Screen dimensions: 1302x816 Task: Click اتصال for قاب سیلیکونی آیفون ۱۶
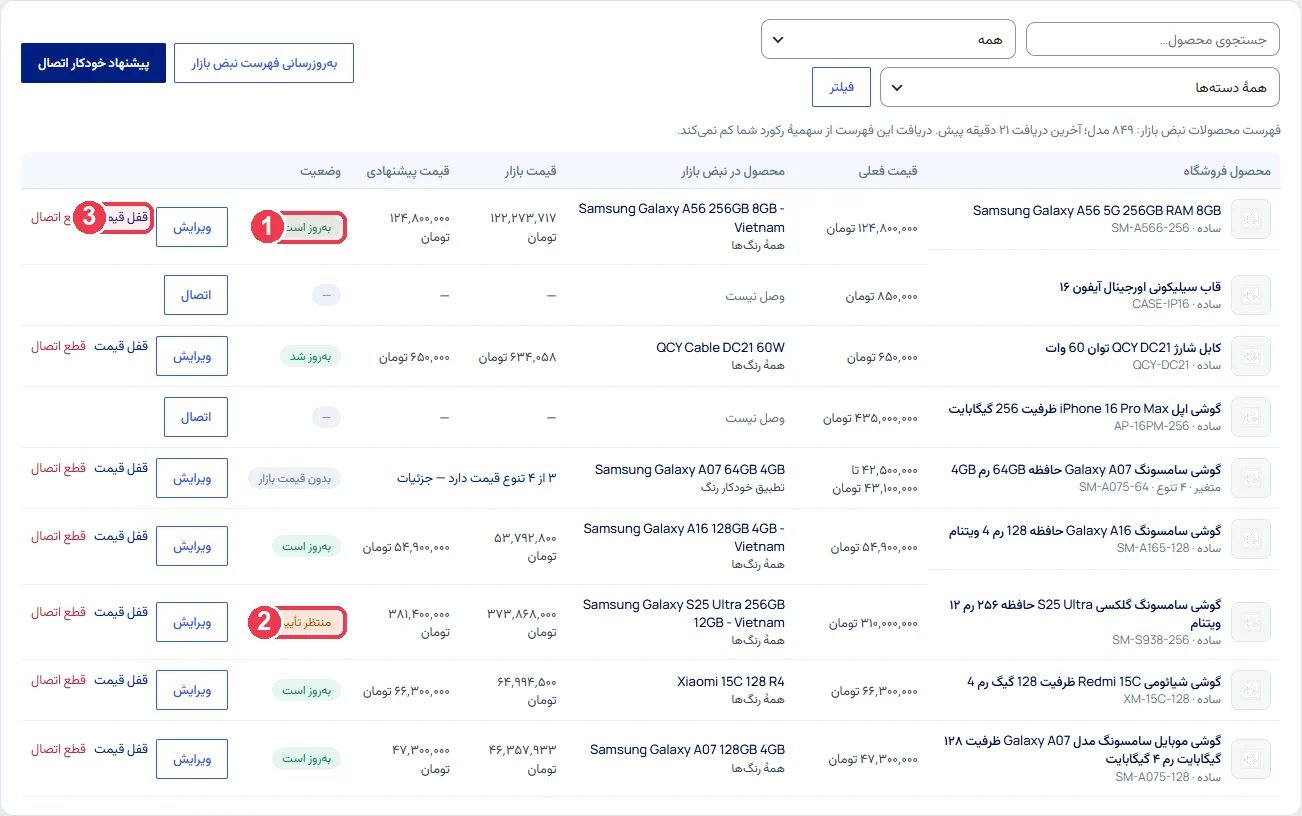click(x=195, y=295)
